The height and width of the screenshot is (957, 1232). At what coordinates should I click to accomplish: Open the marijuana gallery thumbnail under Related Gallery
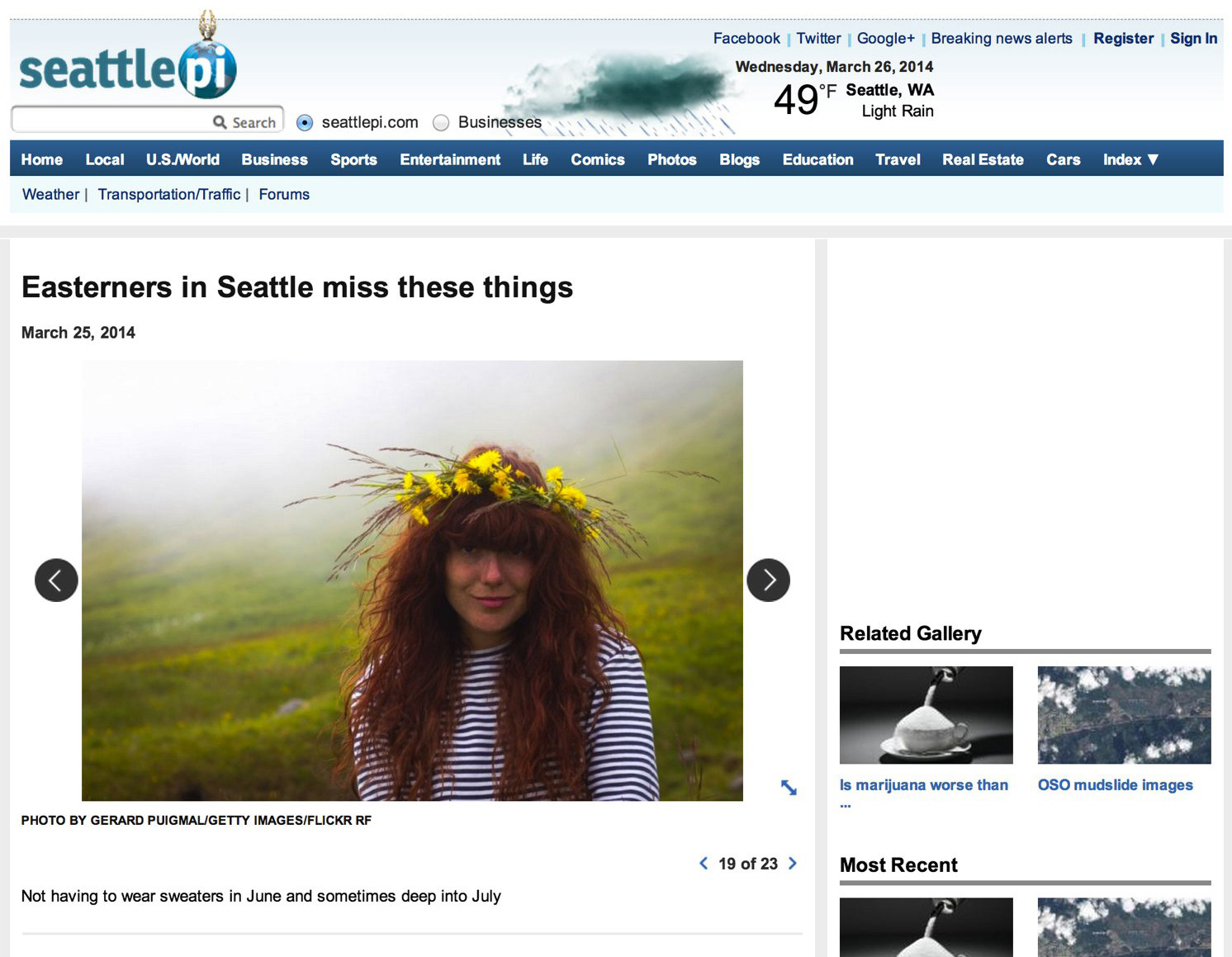(926, 715)
